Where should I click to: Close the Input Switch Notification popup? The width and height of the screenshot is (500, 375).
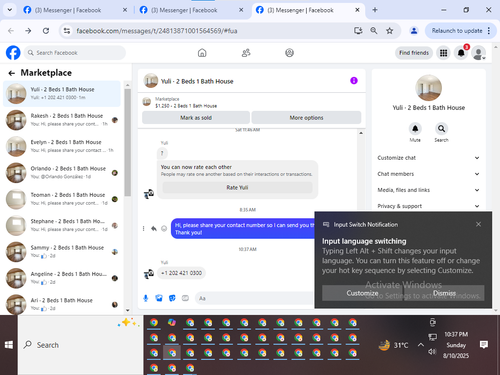click(x=478, y=224)
